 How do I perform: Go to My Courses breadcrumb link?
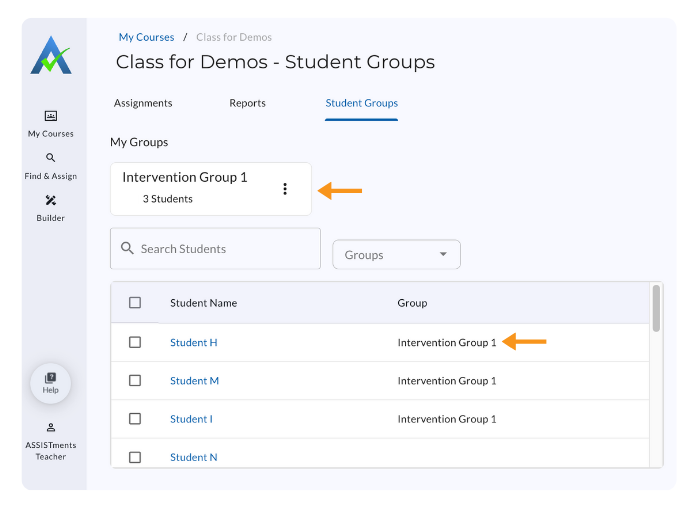(x=146, y=38)
